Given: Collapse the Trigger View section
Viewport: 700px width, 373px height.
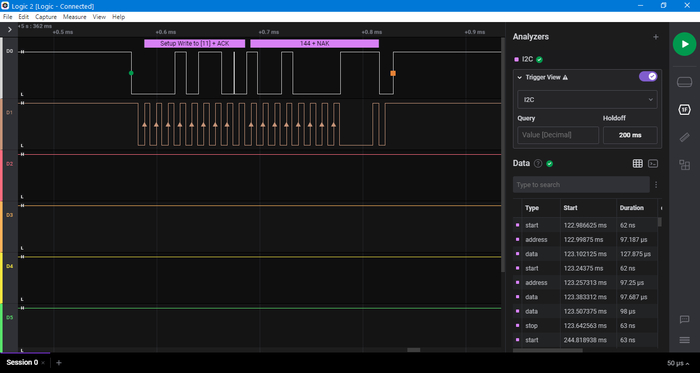Looking at the screenshot, I should [520, 77].
